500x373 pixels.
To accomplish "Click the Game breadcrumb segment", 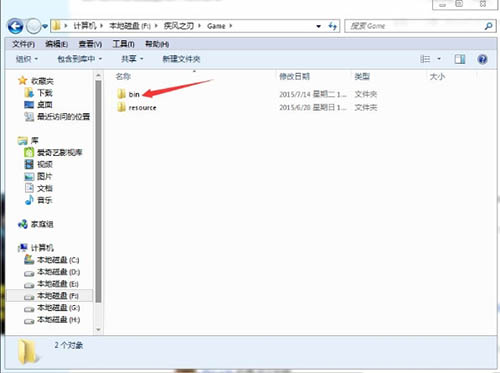I will 216,26.
